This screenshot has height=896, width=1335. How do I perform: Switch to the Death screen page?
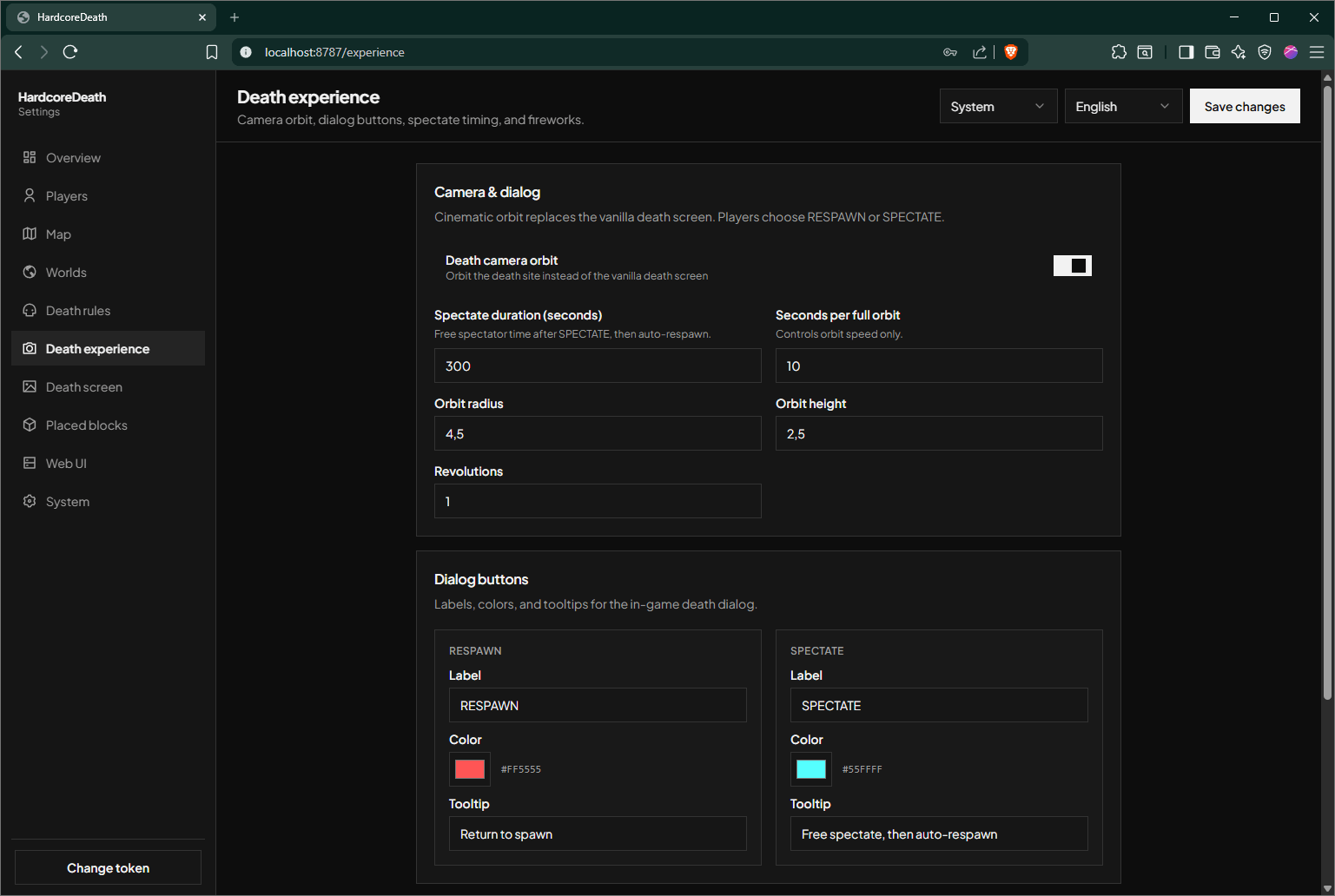(108, 386)
